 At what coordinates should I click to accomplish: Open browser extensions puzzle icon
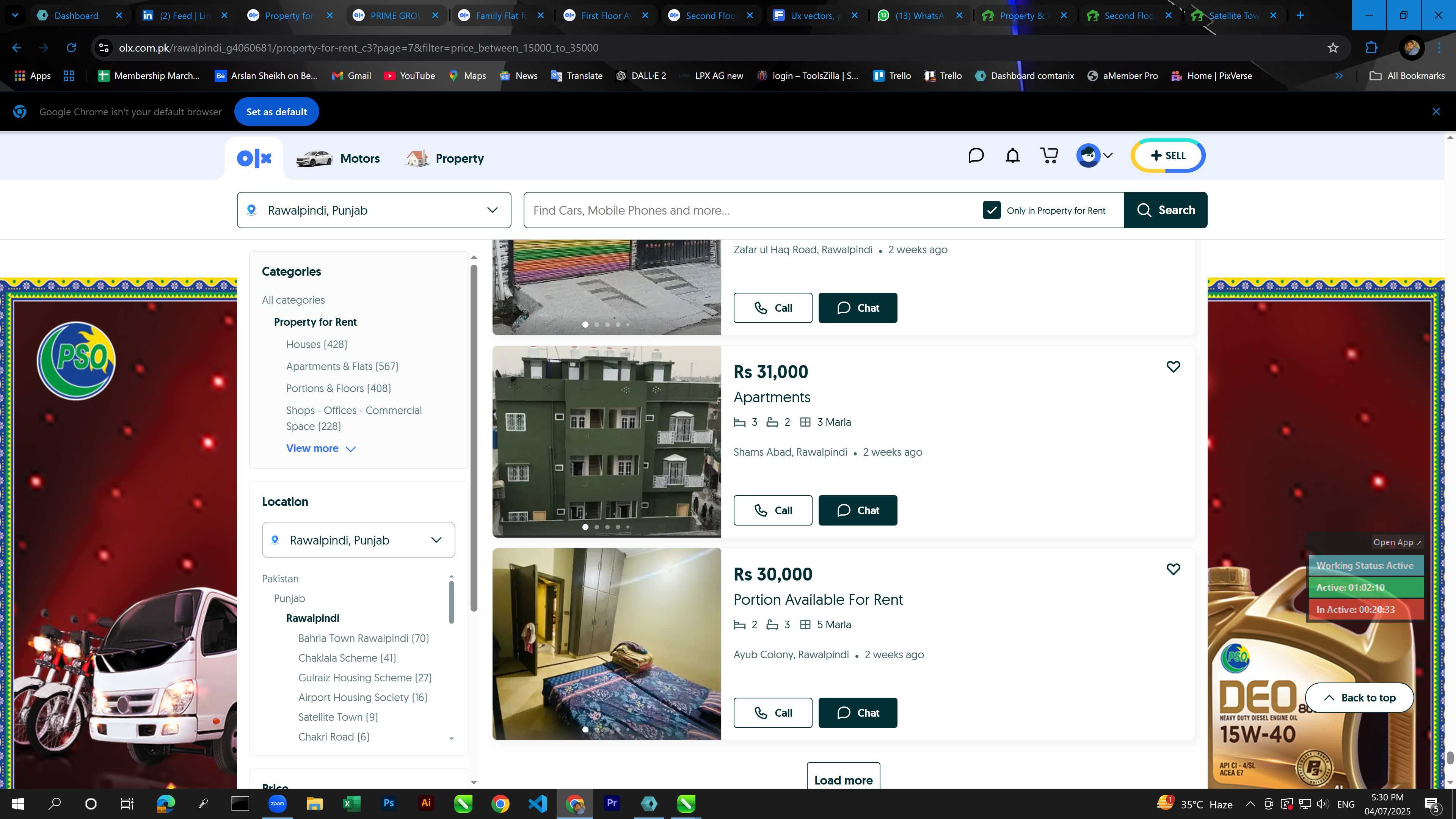click(1371, 48)
